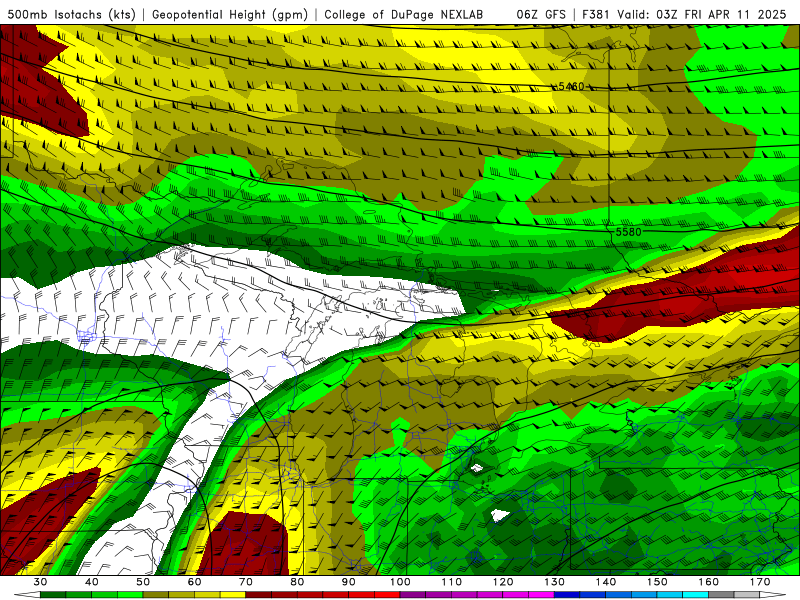Screen dimensions: 800x600
Task: Click the 170 knot legend label
Action: click(x=760, y=582)
